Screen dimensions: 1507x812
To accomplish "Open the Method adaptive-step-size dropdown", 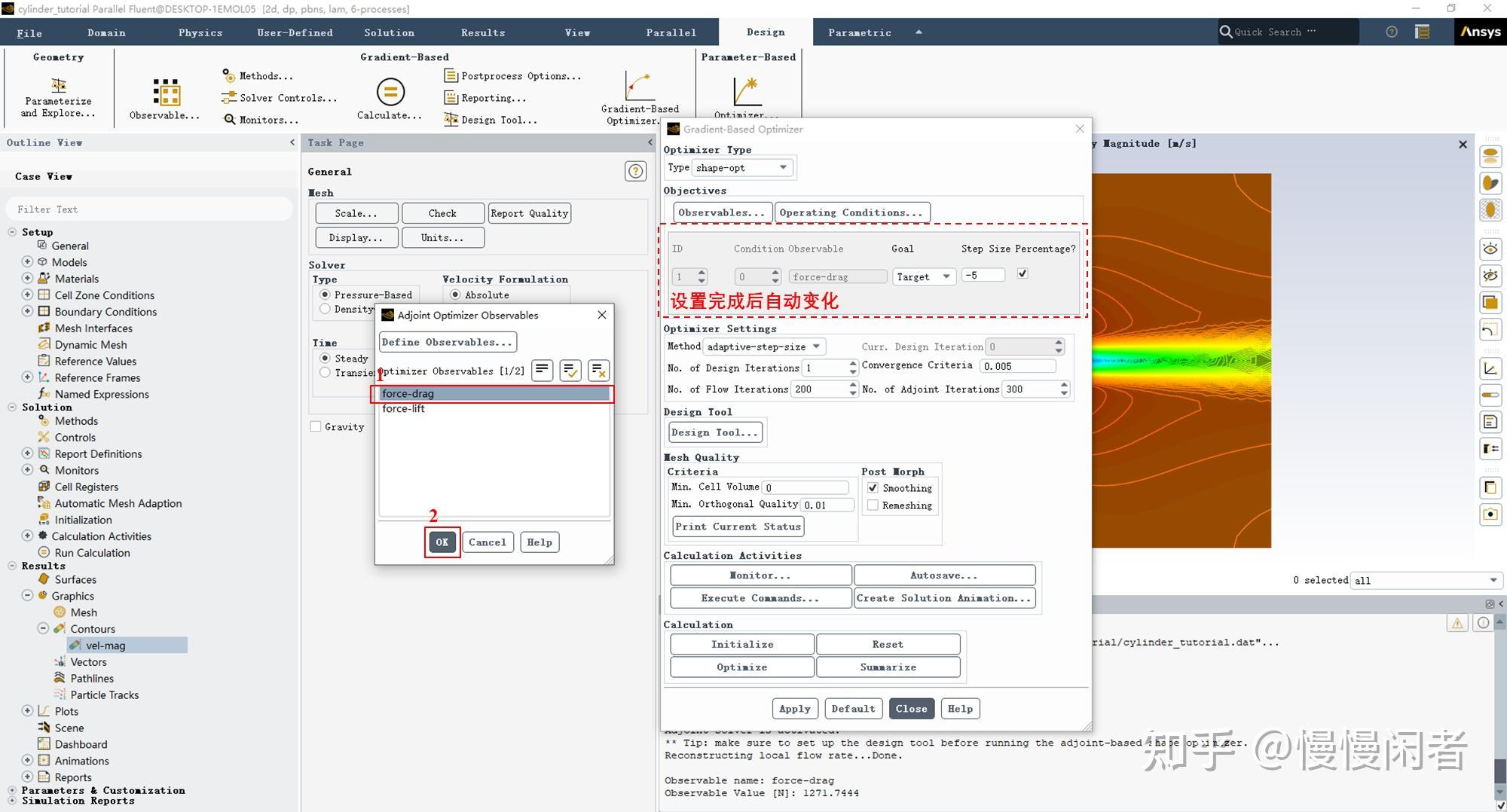I will (764, 346).
